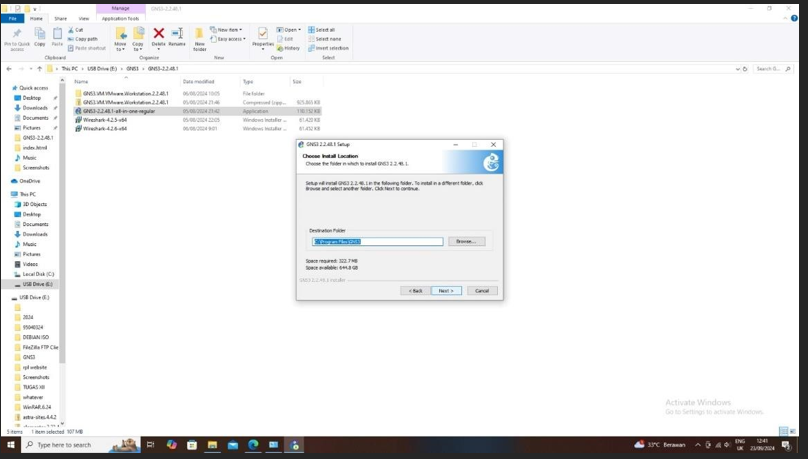Click Invert selection in the ribbon

tap(328, 48)
